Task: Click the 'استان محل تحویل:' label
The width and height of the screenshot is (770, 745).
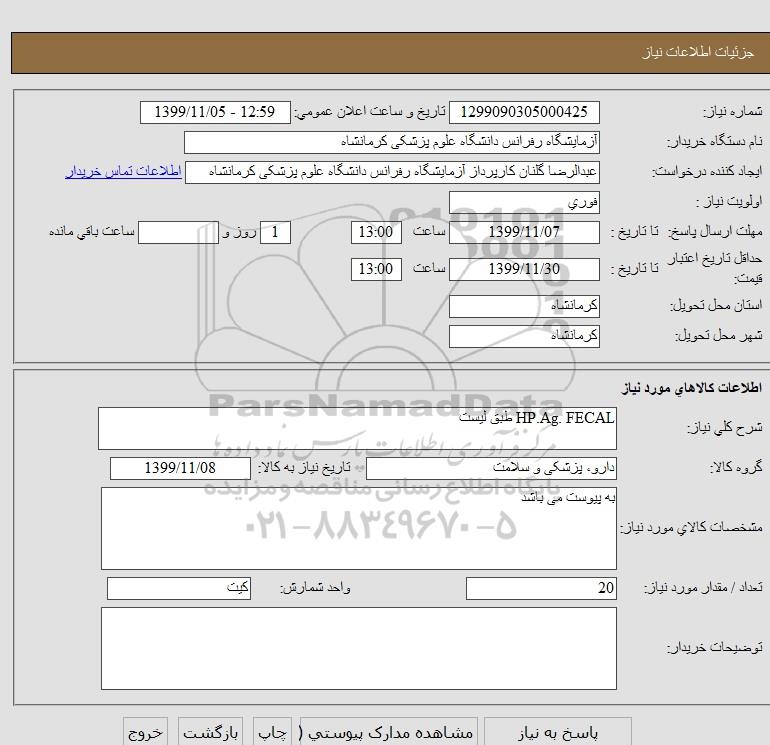Action: (x=716, y=306)
